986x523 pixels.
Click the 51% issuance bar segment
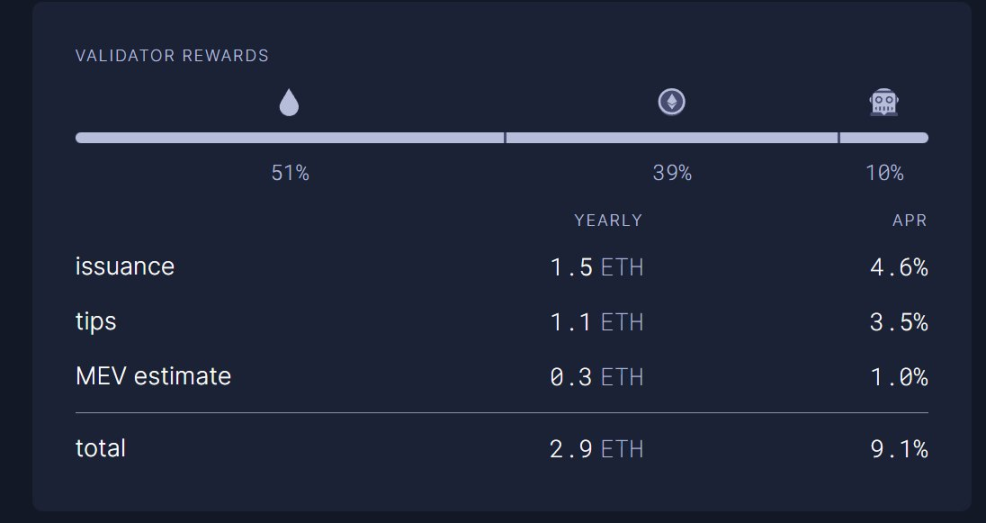[289, 137]
